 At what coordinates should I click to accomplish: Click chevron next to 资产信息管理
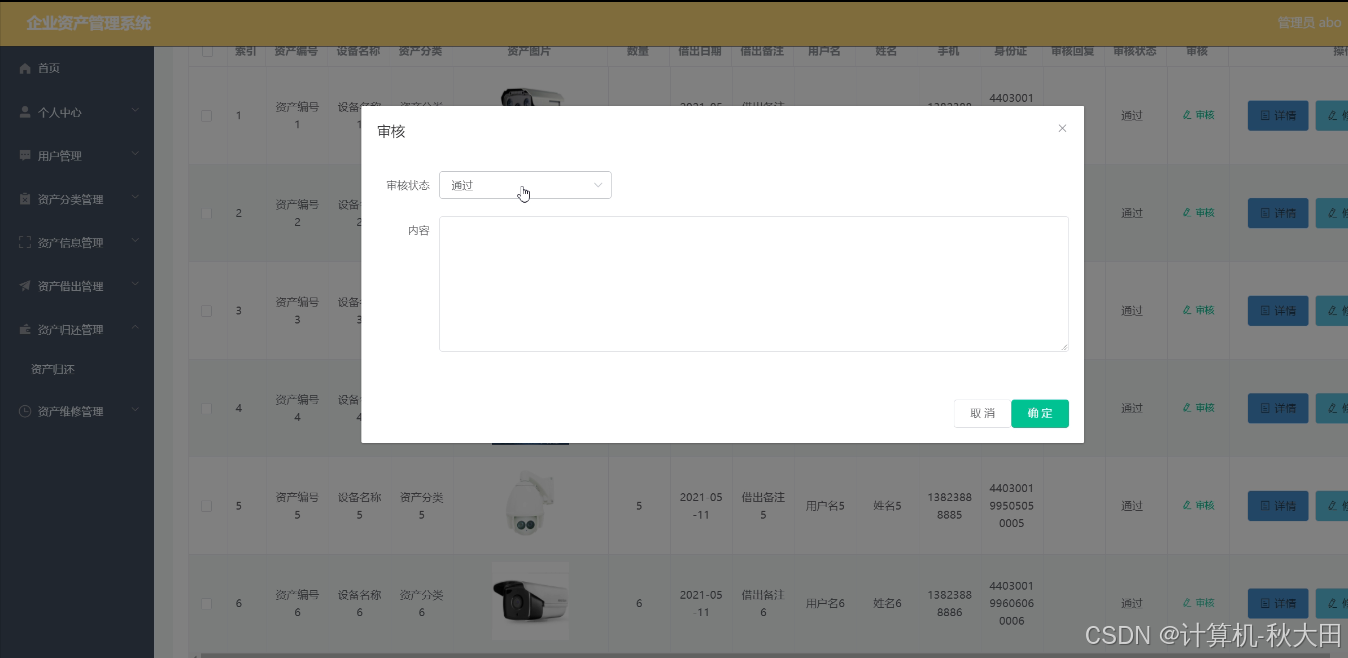pyautogui.click(x=135, y=241)
